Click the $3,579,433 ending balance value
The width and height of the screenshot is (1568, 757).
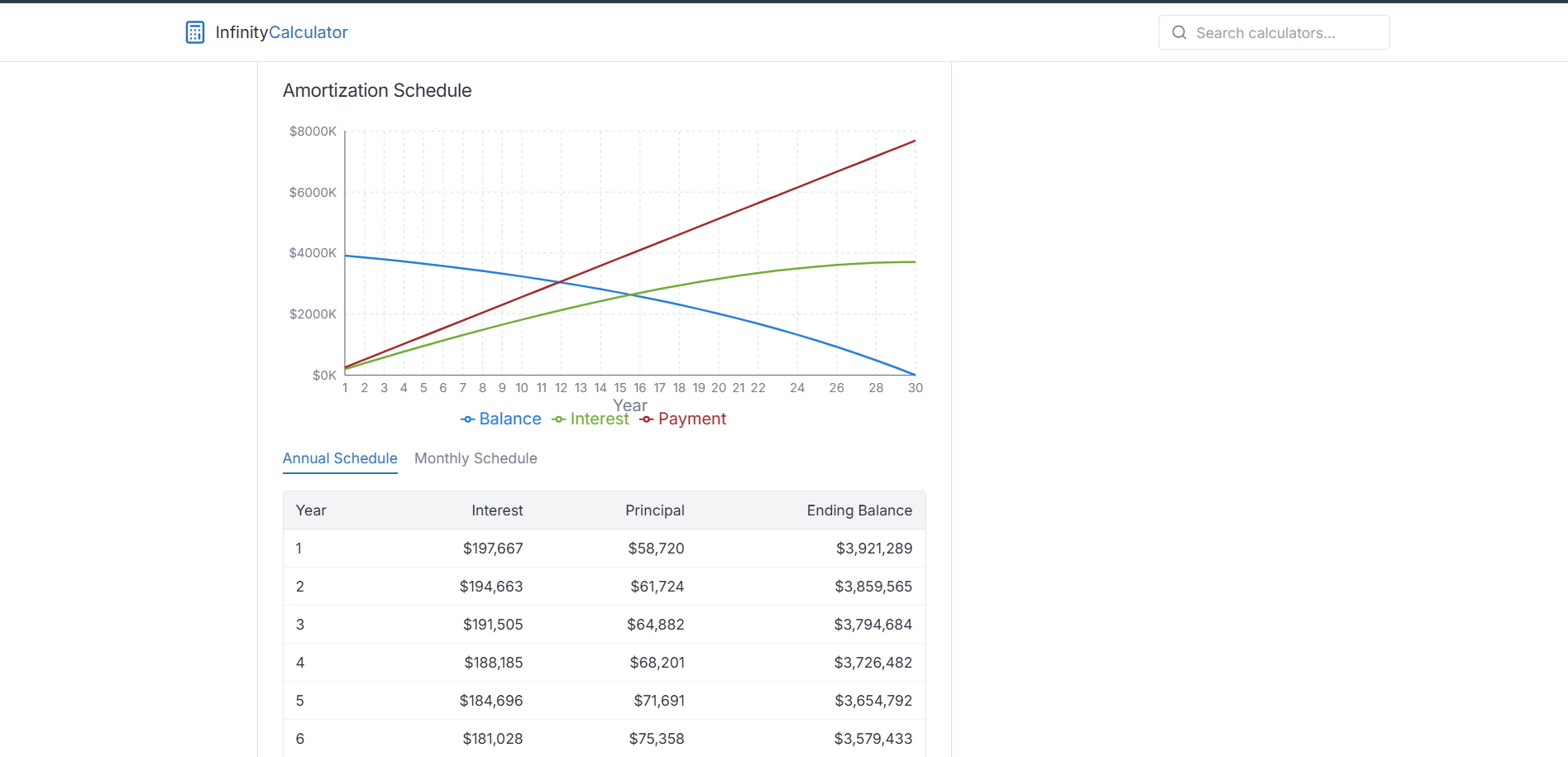tap(872, 738)
